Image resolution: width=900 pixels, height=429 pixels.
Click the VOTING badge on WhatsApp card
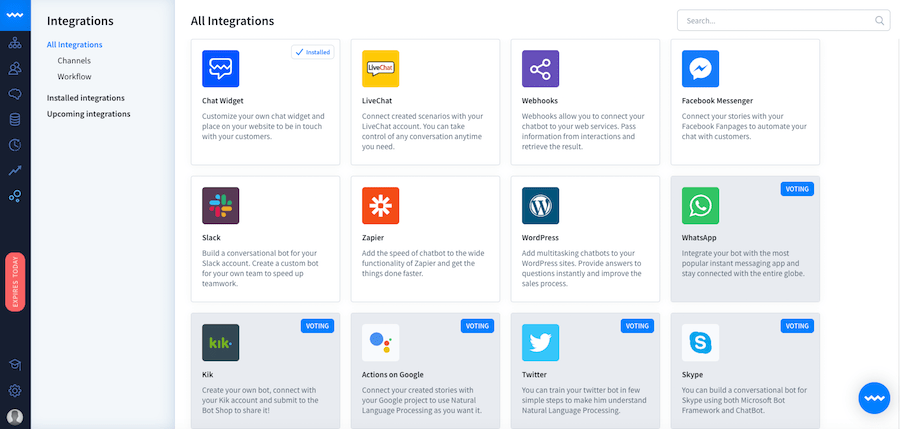[797, 189]
